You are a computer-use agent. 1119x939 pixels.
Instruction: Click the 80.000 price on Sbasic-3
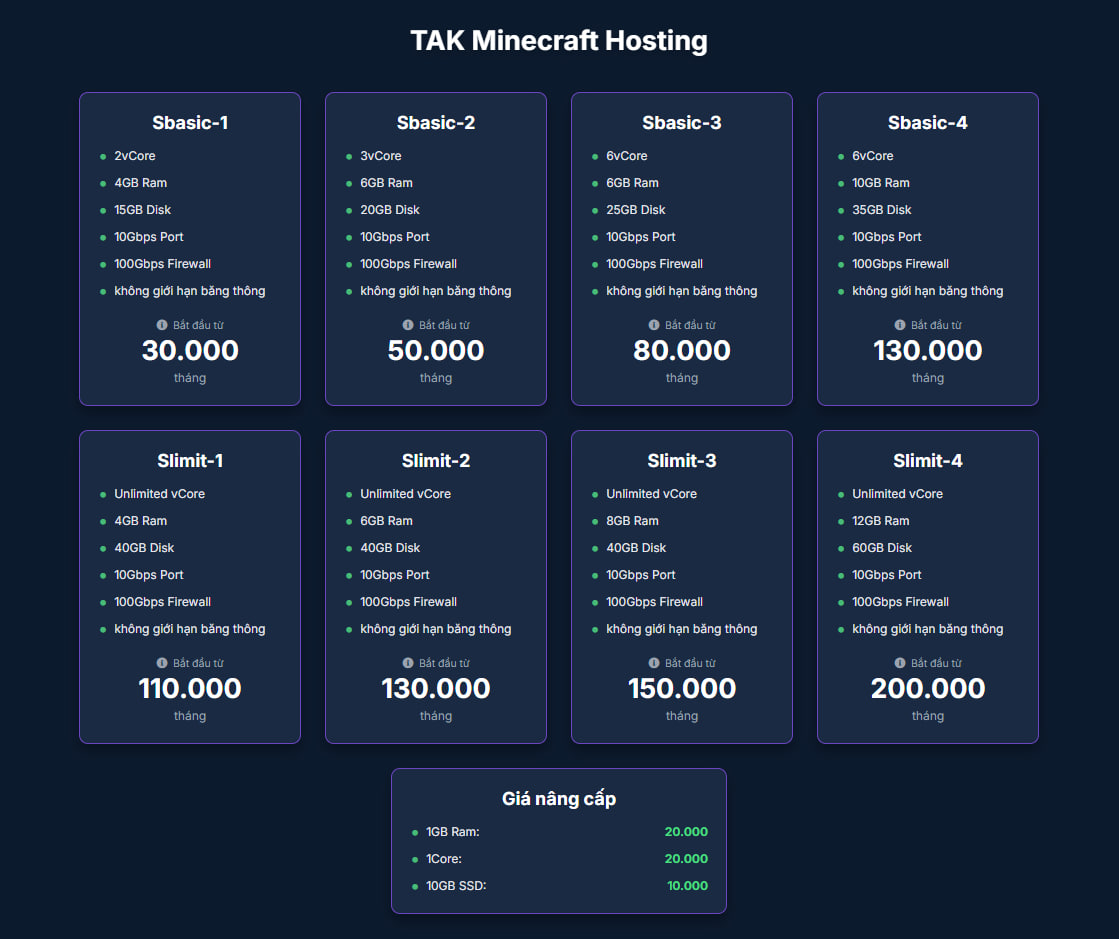682,350
